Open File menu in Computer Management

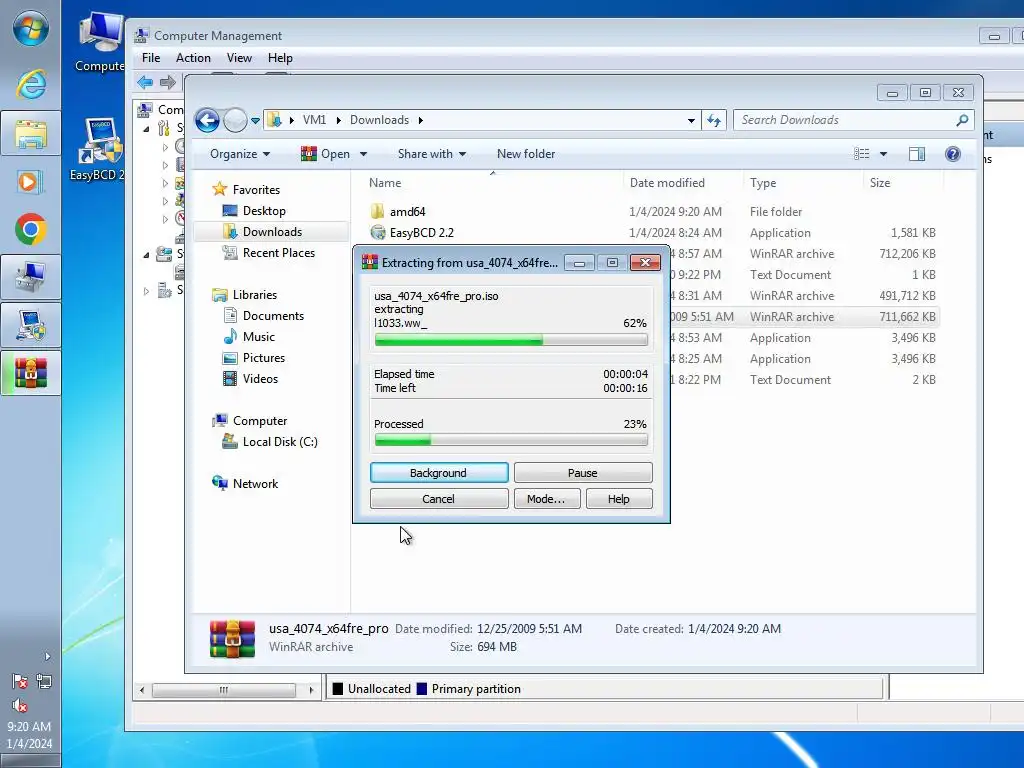151,58
